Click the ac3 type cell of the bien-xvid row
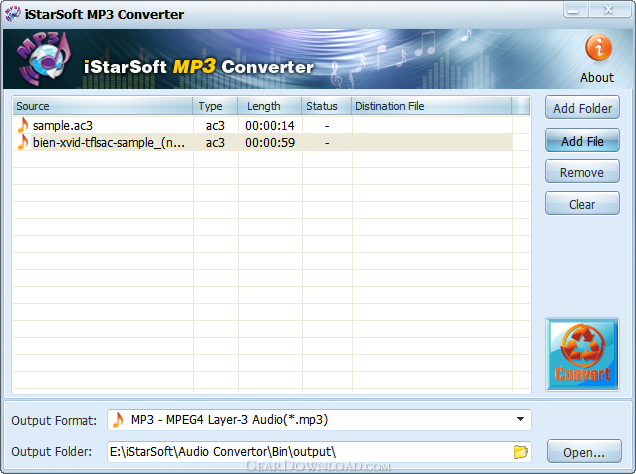The width and height of the screenshot is (636, 474). click(215, 143)
